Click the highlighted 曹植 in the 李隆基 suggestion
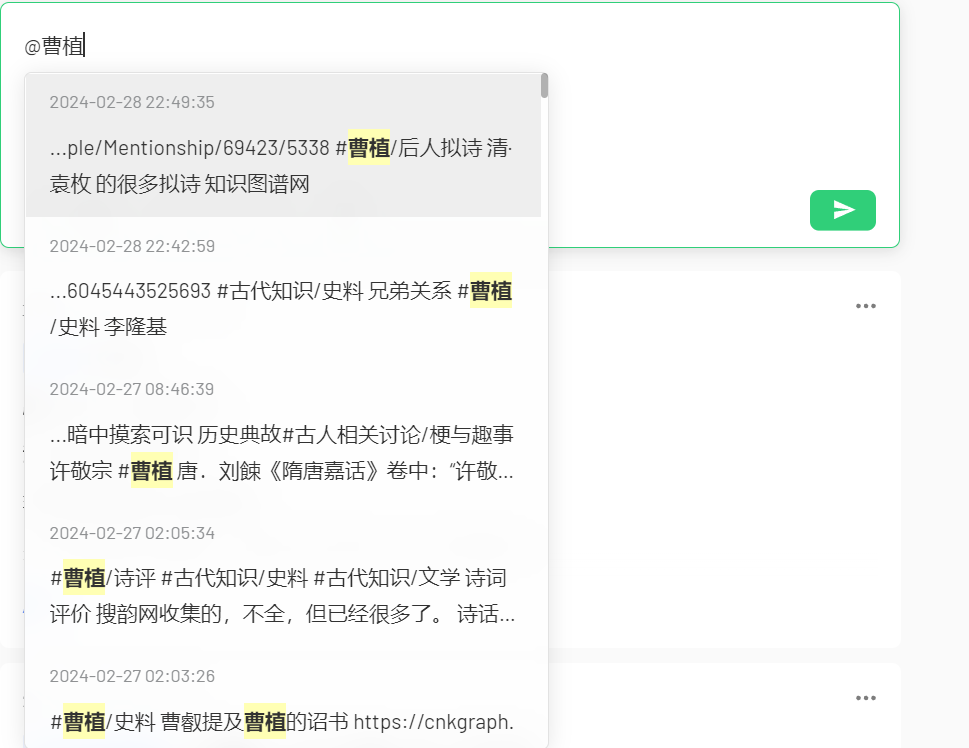The width and height of the screenshot is (969, 748). [492, 290]
